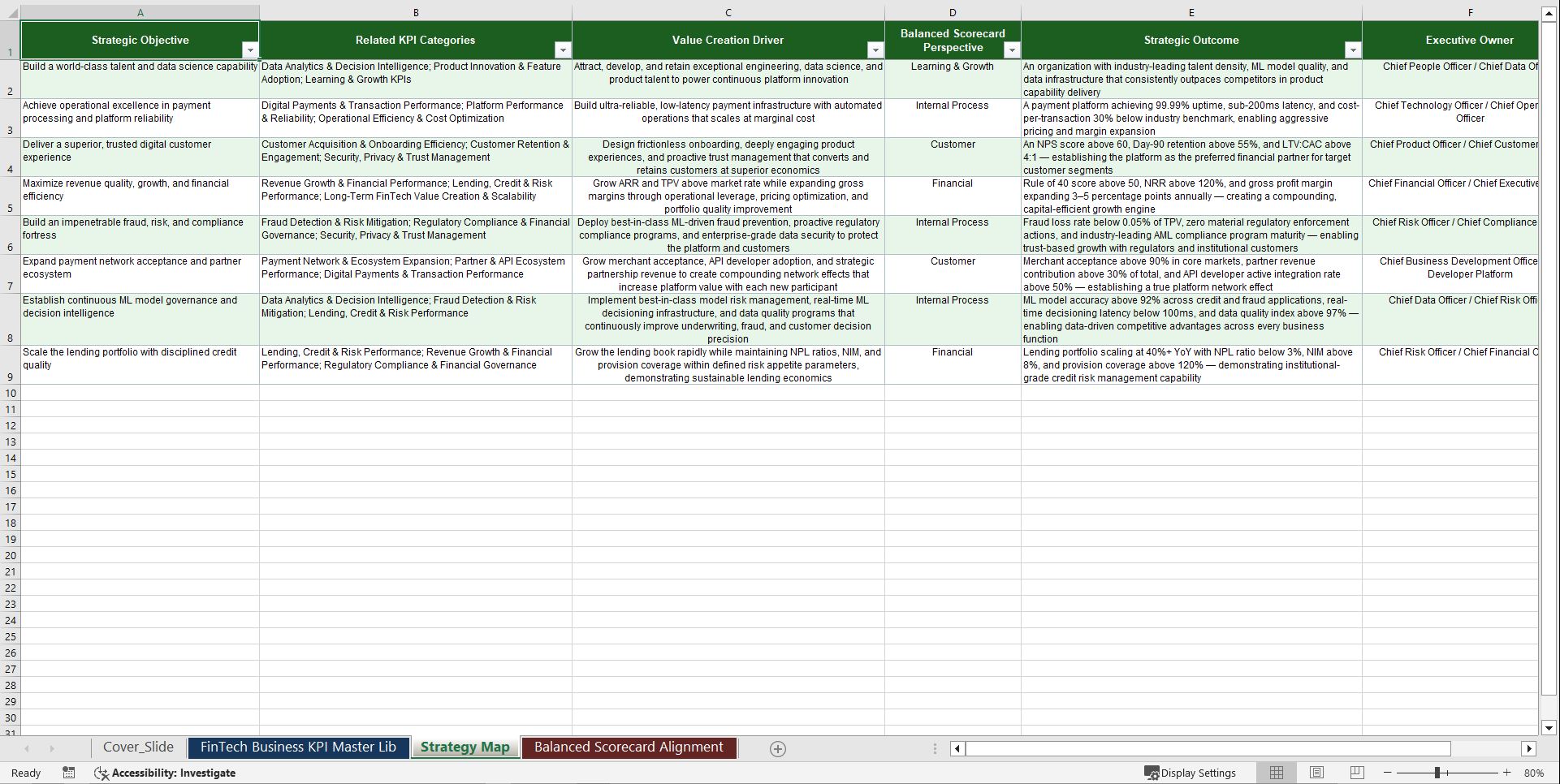The height and width of the screenshot is (784, 1560).
Task: Open Strategic Objective filter dropdown
Action: (x=250, y=50)
